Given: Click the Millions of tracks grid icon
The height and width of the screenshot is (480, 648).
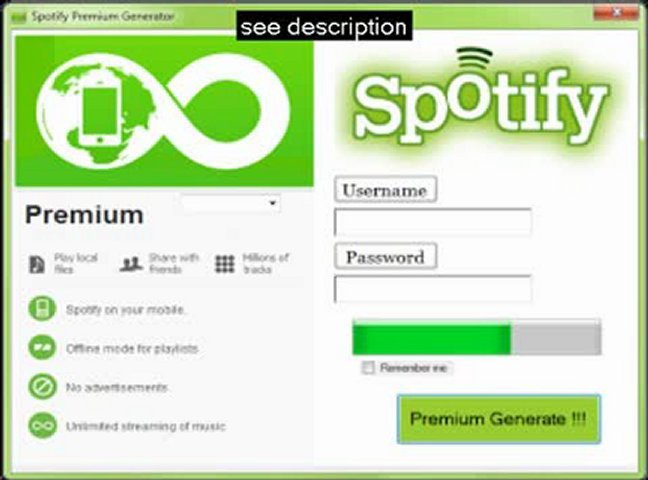Looking at the screenshot, I should tap(225, 264).
